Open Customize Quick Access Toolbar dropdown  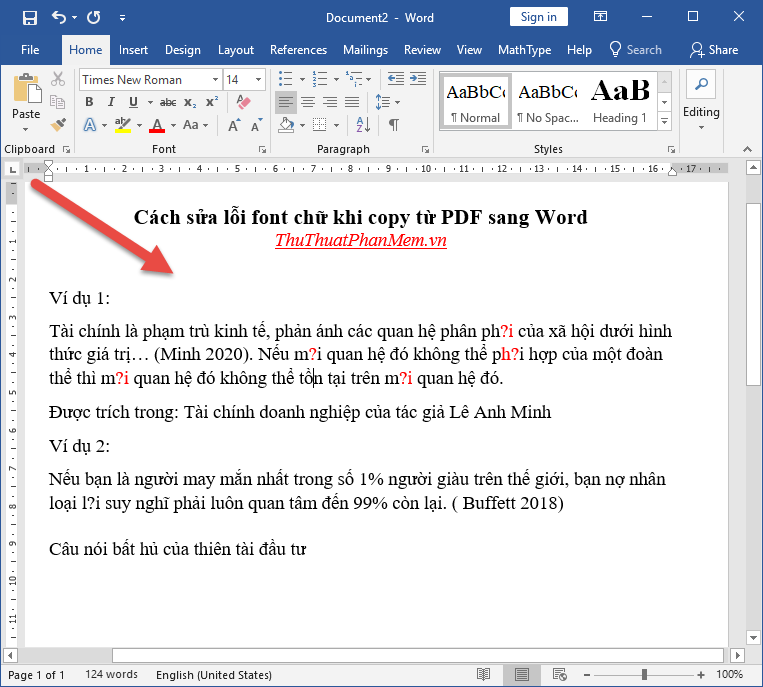point(123,18)
